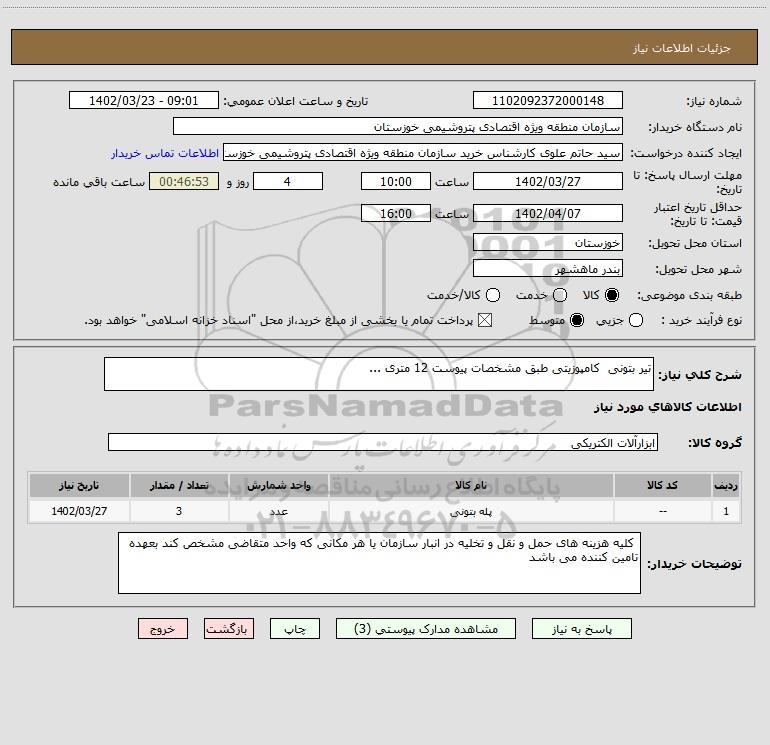The width and height of the screenshot is (770, 745).
Task: Click the نام کالا column header
Action: coord(471,485)
